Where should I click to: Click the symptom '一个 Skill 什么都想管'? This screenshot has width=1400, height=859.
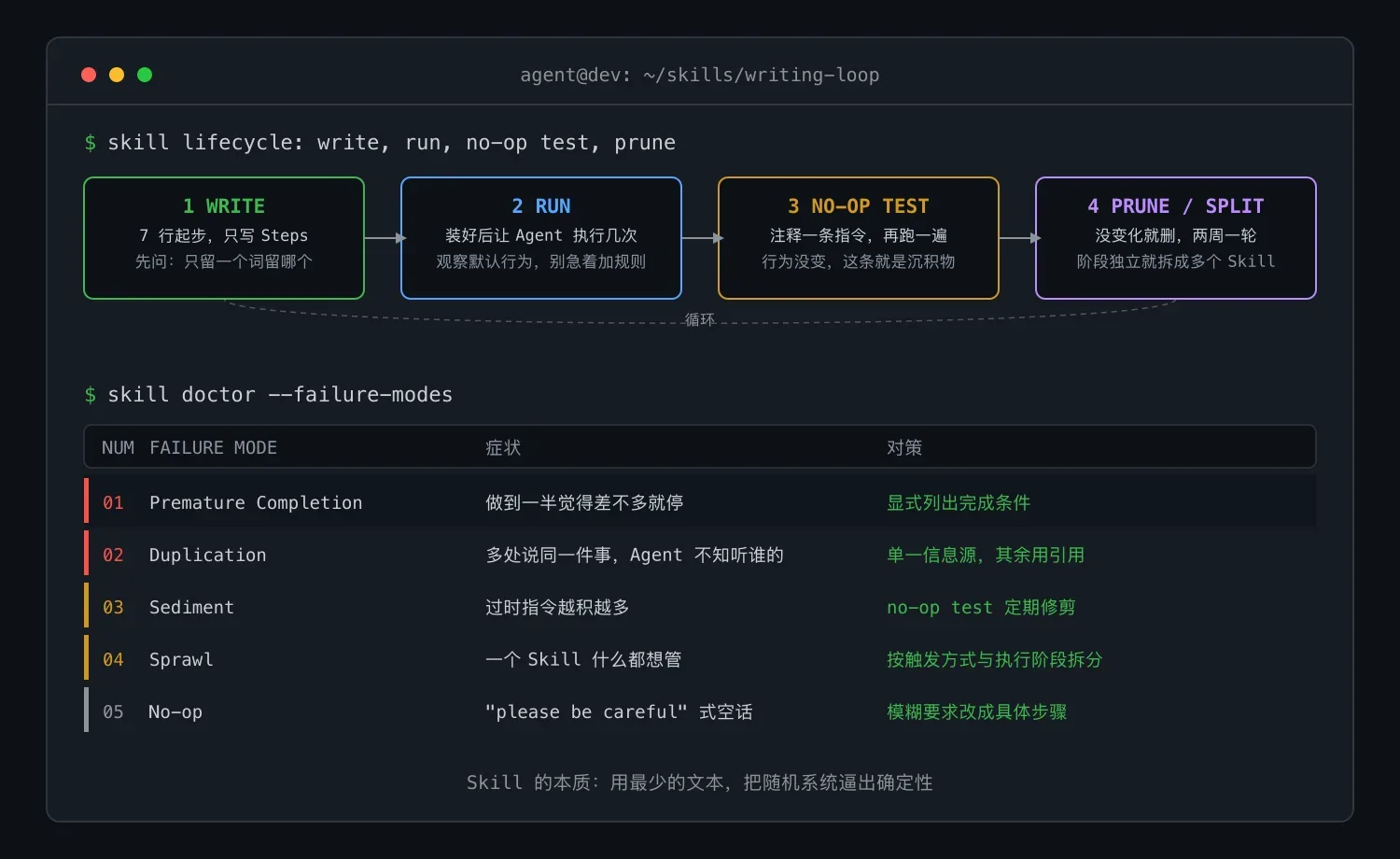(583, 659)
